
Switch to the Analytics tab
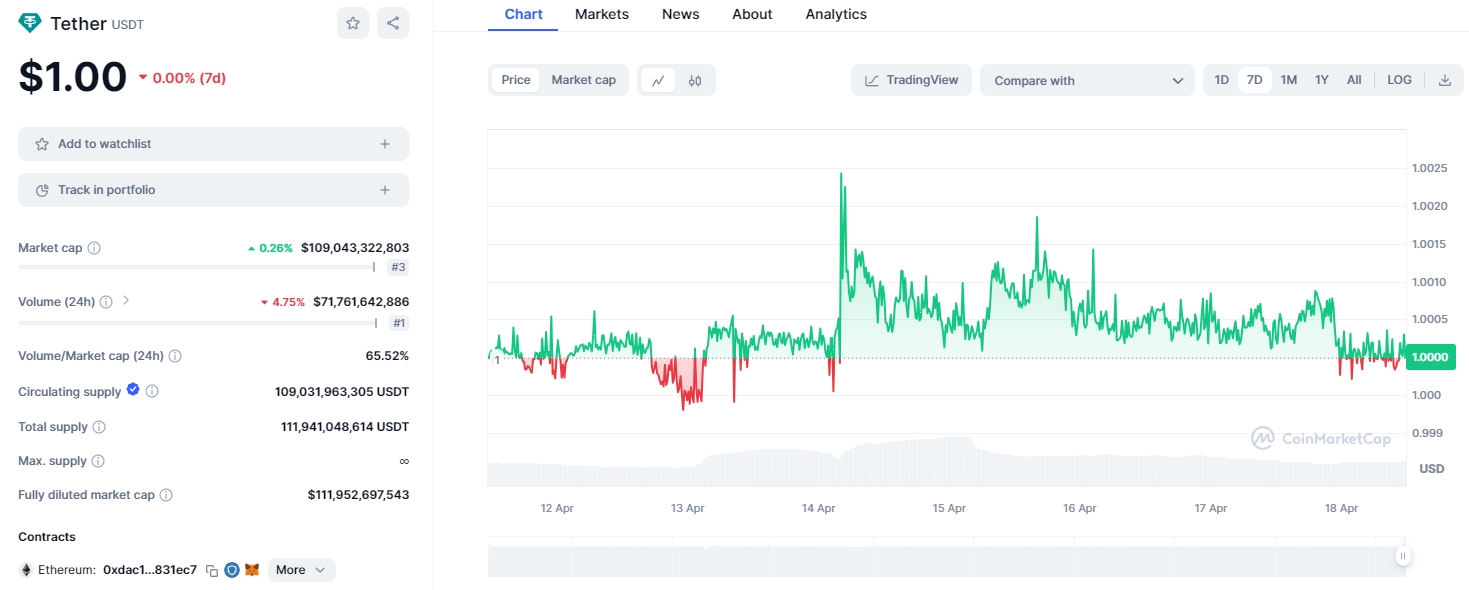(836, 14)
